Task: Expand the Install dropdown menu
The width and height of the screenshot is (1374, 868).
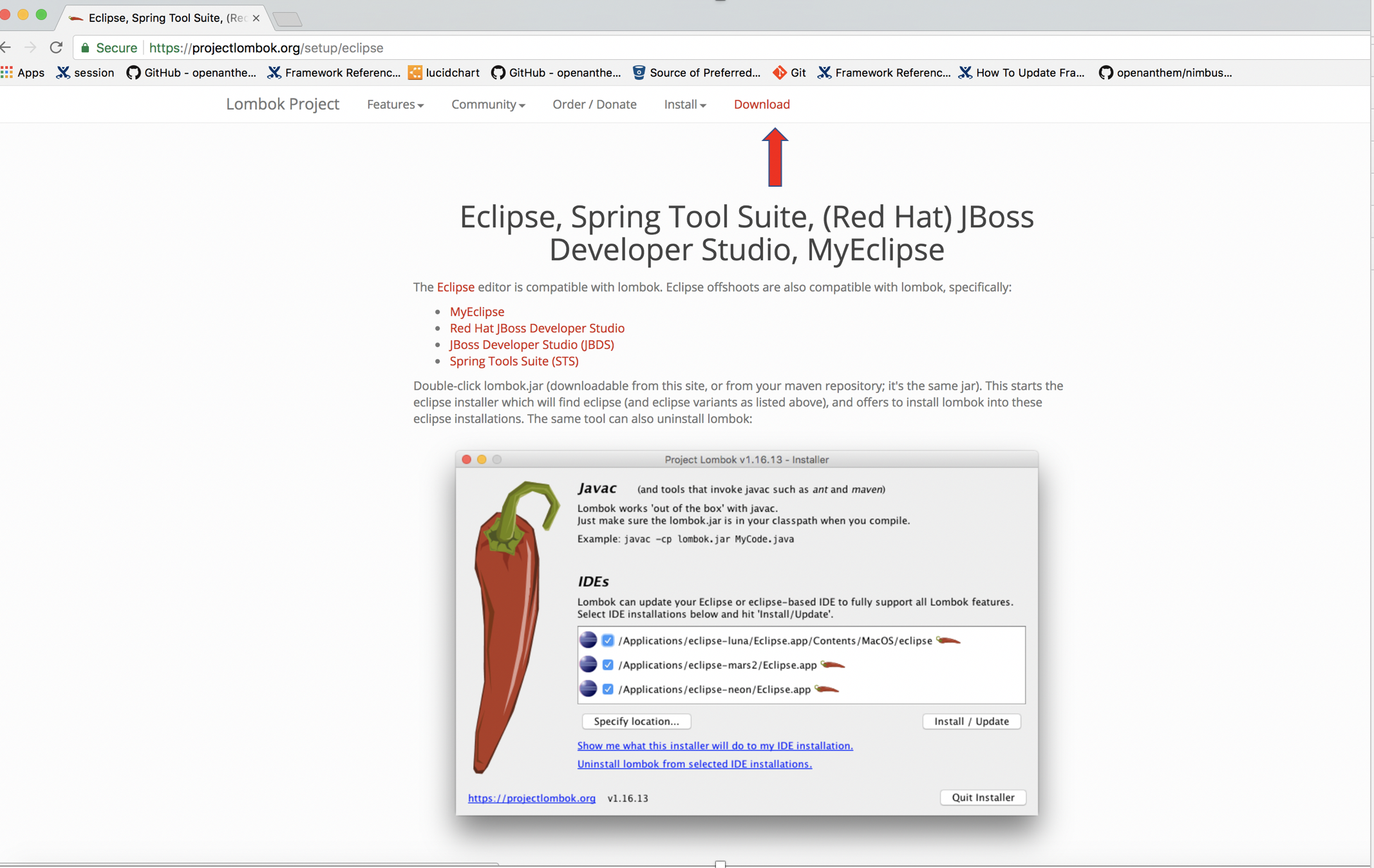Action: tap(684, 104)
